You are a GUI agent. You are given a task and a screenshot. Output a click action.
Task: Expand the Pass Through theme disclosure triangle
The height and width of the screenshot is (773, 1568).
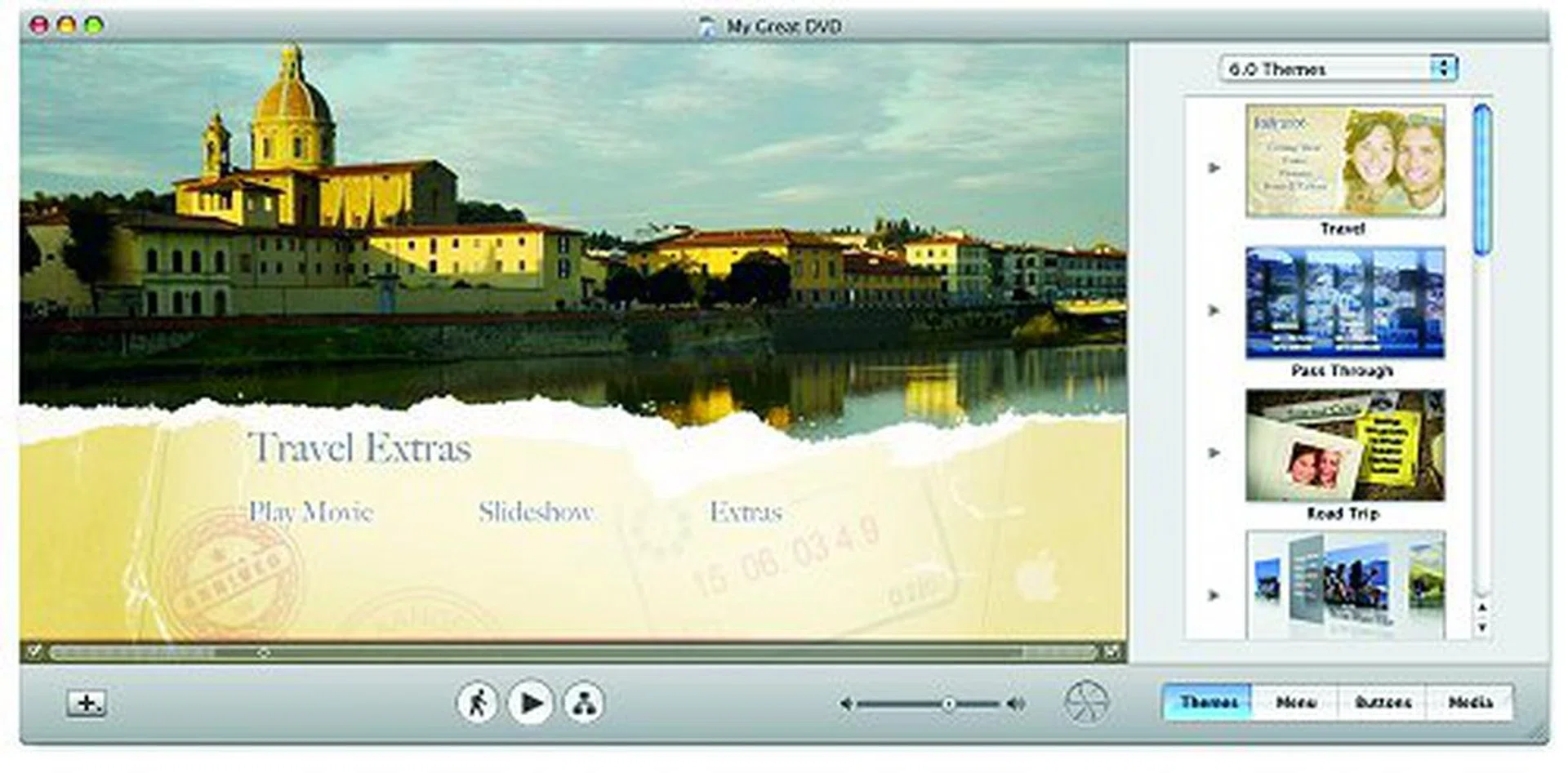click(1214, 310)
